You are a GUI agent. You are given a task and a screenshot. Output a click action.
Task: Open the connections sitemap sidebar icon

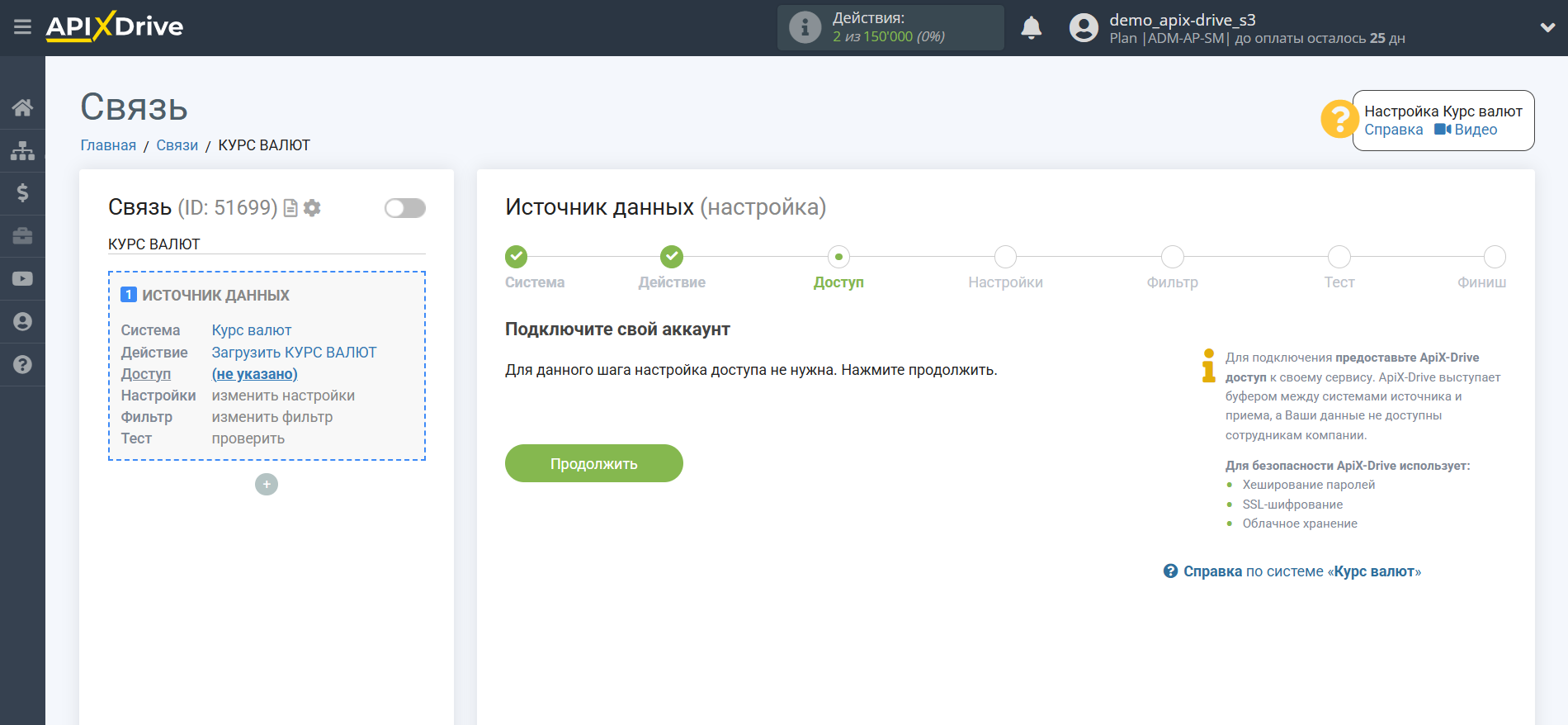tap(22, 150)
